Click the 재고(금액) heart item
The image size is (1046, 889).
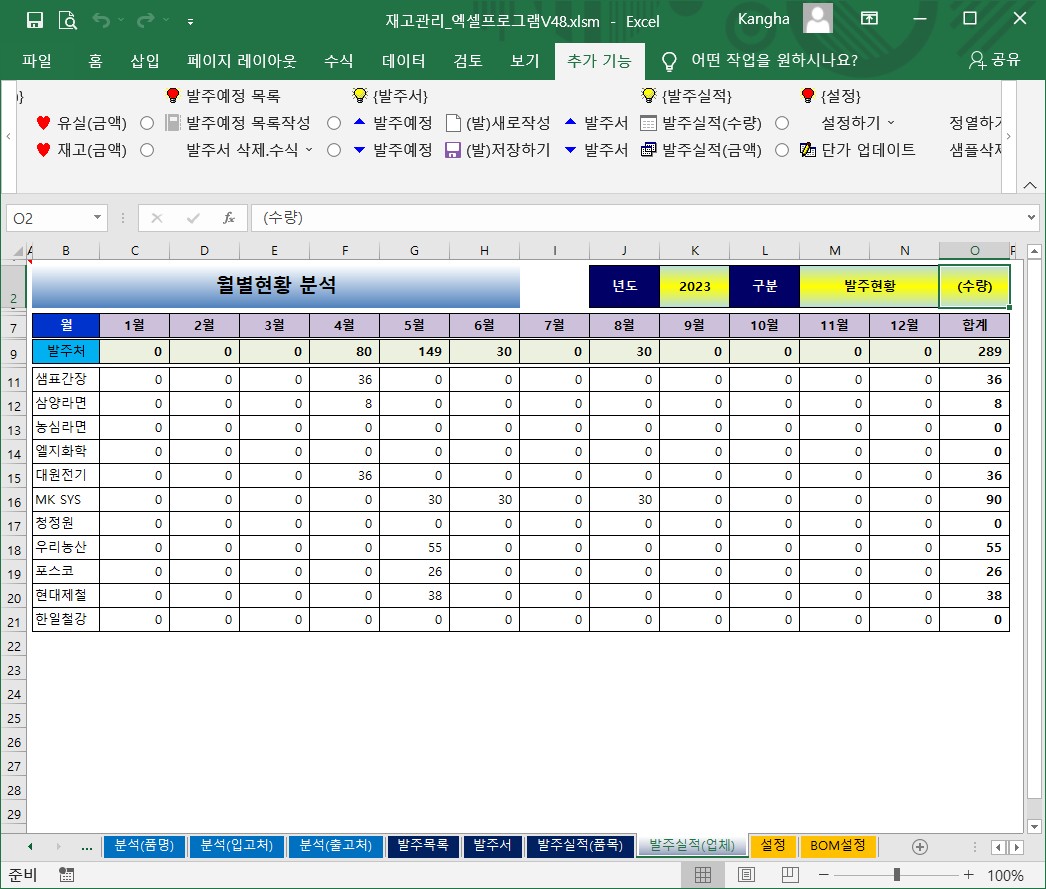coord(81,150)
